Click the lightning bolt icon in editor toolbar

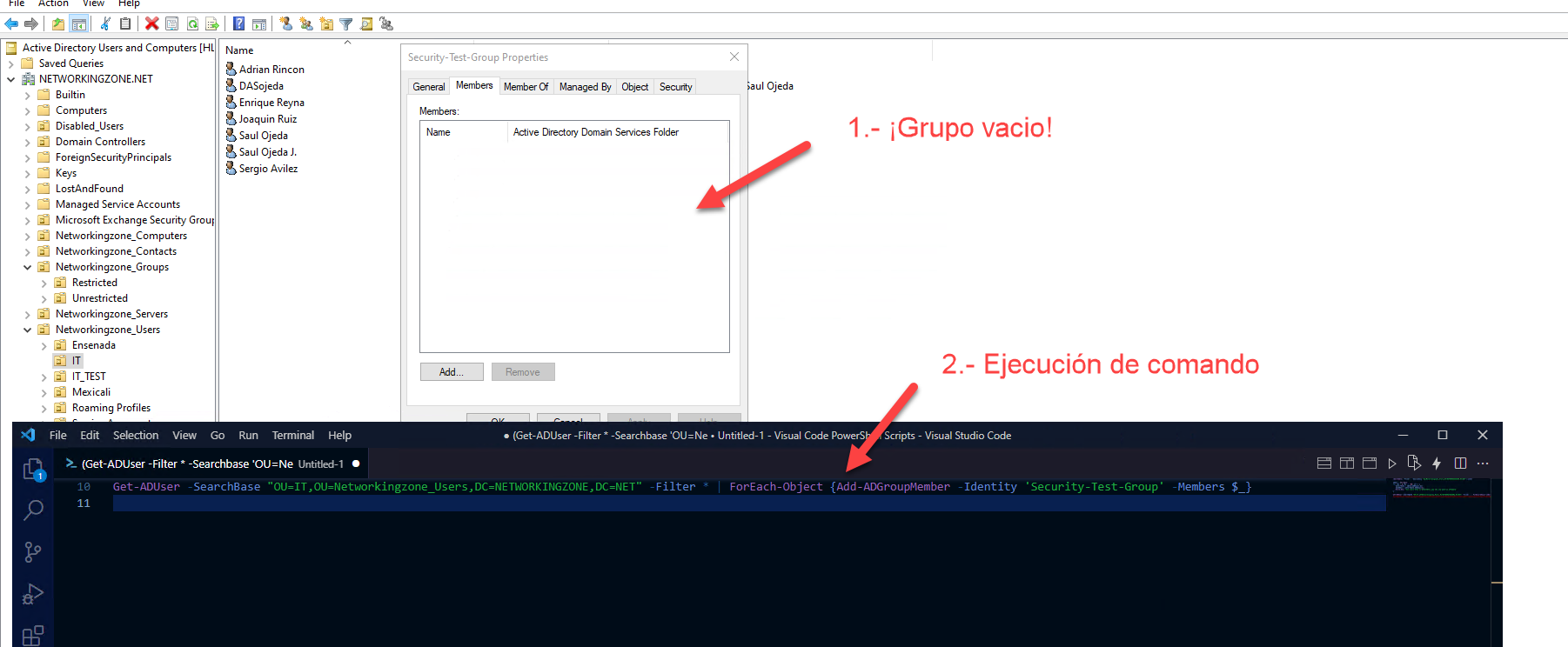(x=1437, y=464)
